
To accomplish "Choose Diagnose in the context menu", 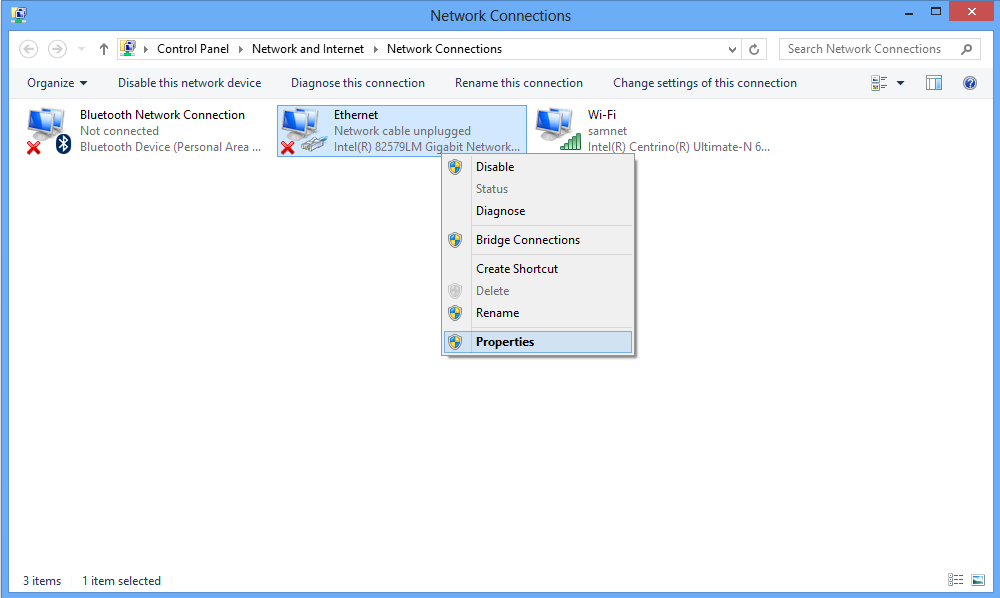I will (x=538, y=211).
